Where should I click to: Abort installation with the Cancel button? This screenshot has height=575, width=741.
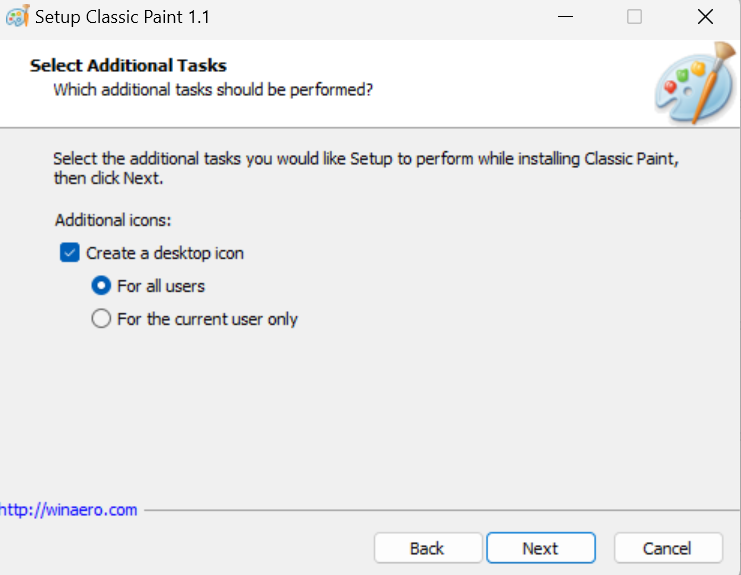668,548
